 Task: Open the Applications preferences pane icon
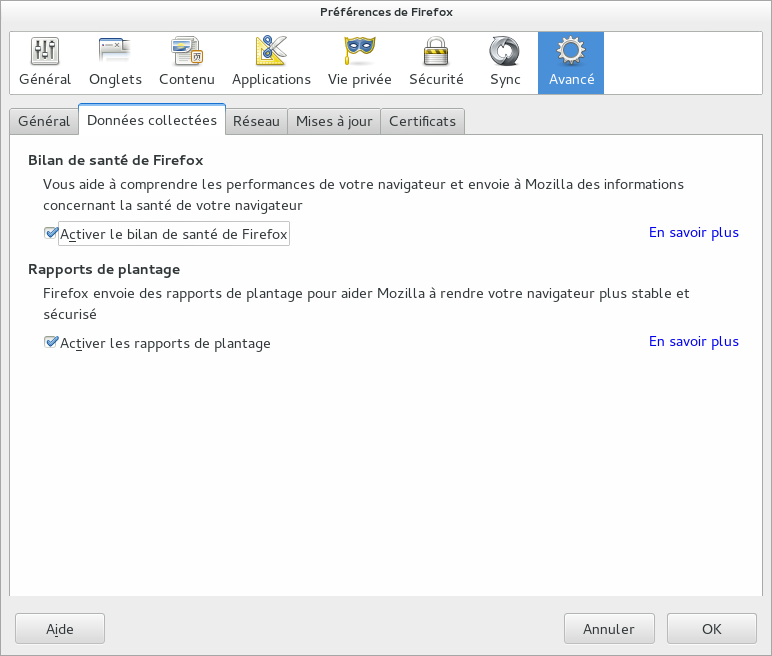[271, 51]
